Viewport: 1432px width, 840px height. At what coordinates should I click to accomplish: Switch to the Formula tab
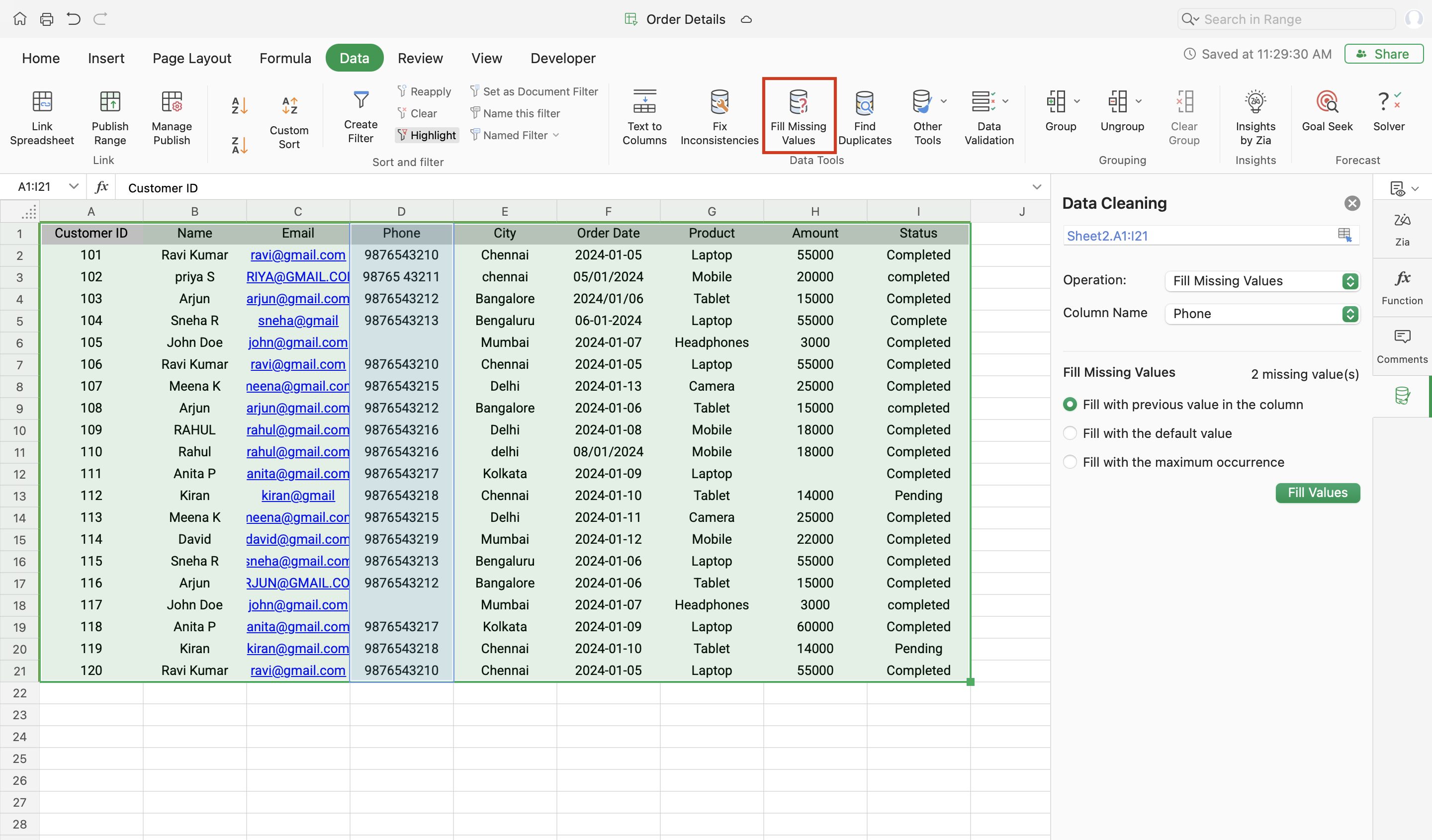pyautogui.click(x=285, y=58)
